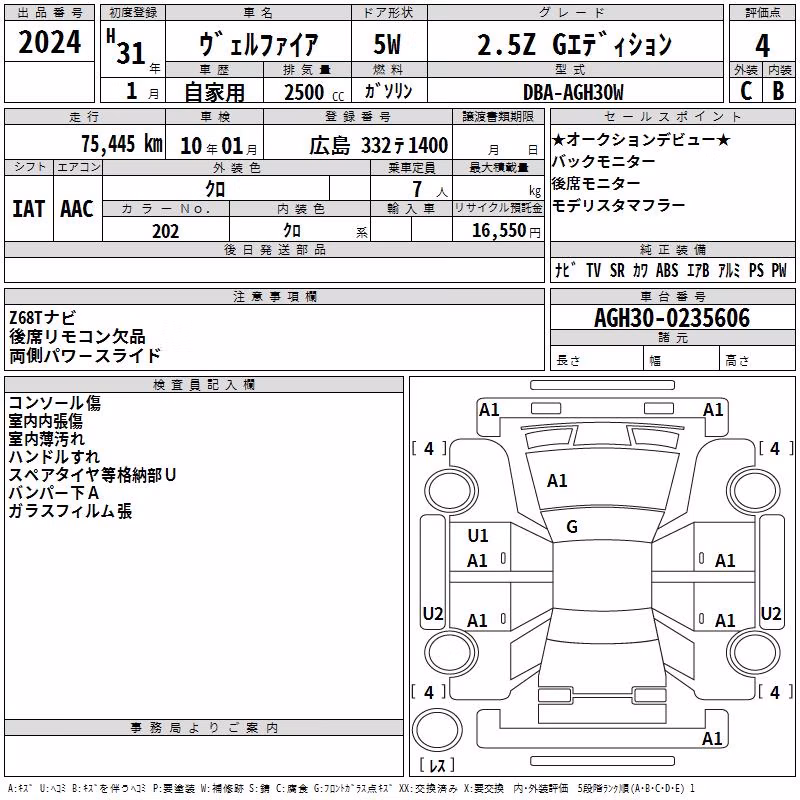The width and height of the screenshot is (800, 800).
Task: Click the spare tire circle above レス
Action: pyautogui.click(x=437, y=730)
